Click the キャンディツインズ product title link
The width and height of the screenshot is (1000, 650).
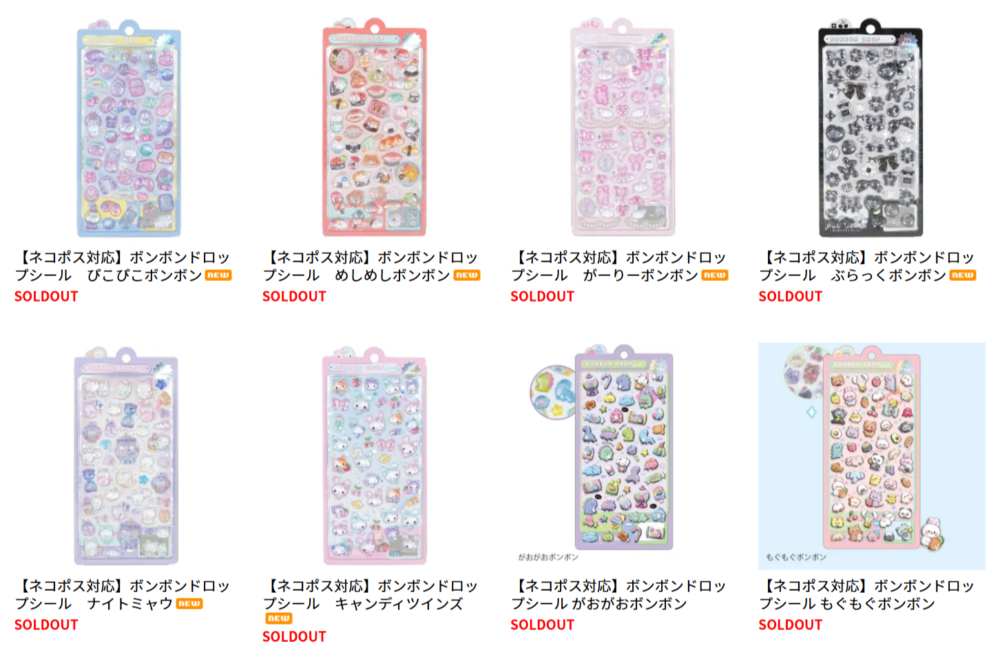371,595
